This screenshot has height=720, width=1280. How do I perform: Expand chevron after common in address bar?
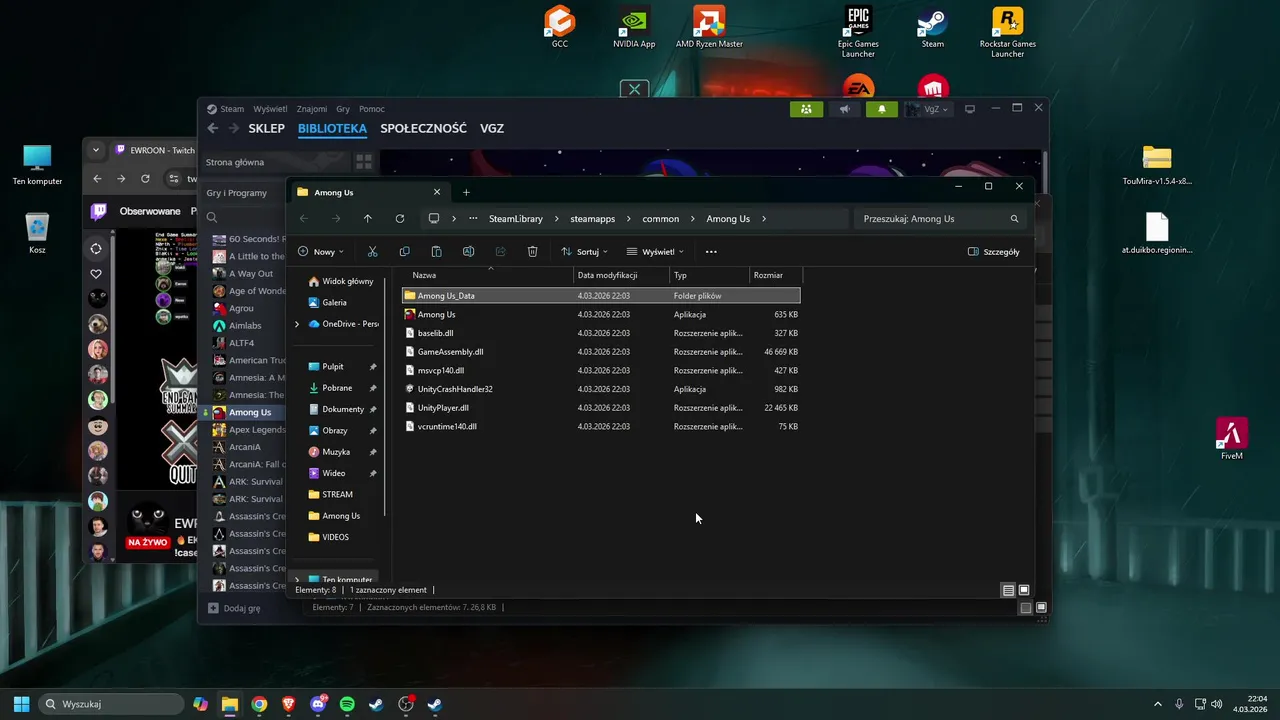[x=693, y=219]
